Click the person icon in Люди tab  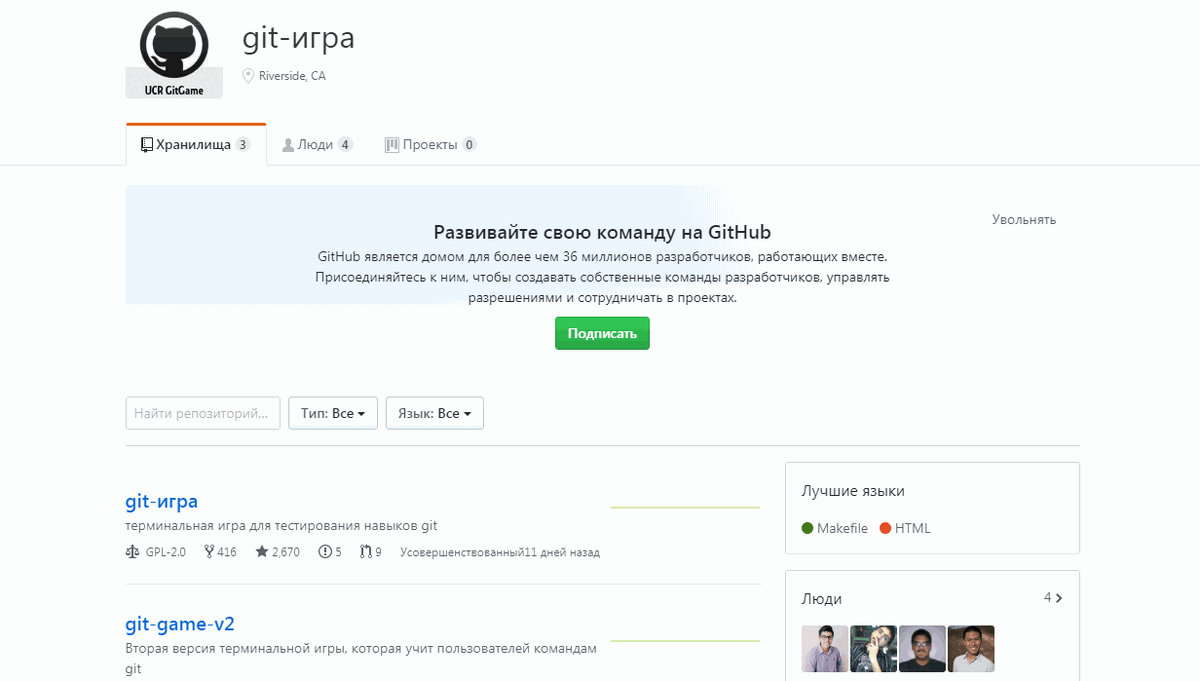(x=287, y=145)
